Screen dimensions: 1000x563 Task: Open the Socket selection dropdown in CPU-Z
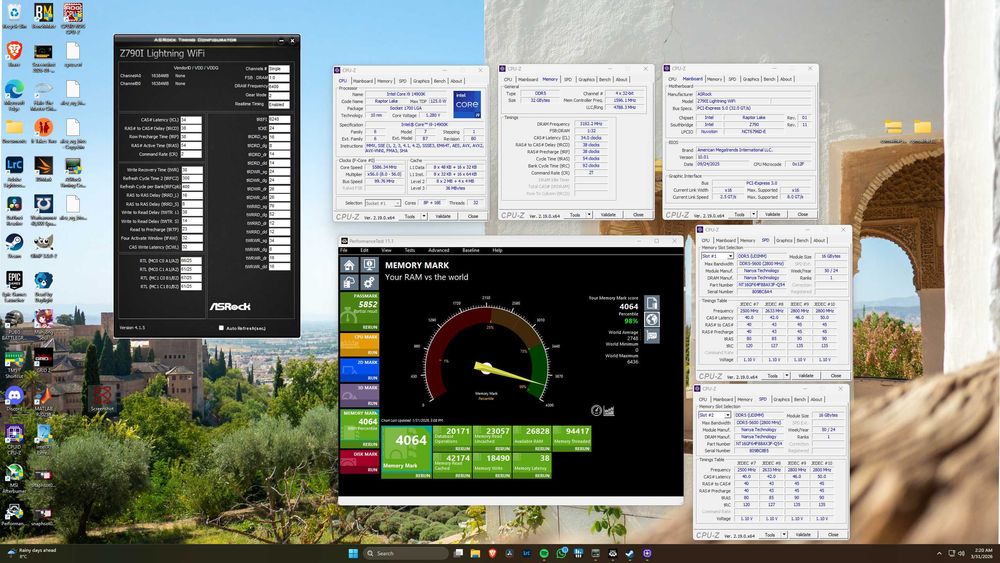coord(383,203)
